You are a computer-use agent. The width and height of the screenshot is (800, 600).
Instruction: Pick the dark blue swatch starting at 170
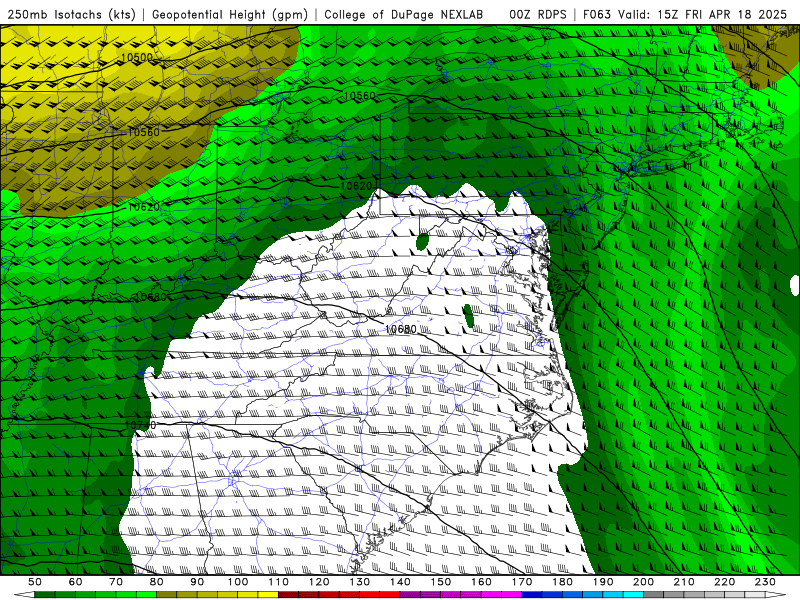532,595
